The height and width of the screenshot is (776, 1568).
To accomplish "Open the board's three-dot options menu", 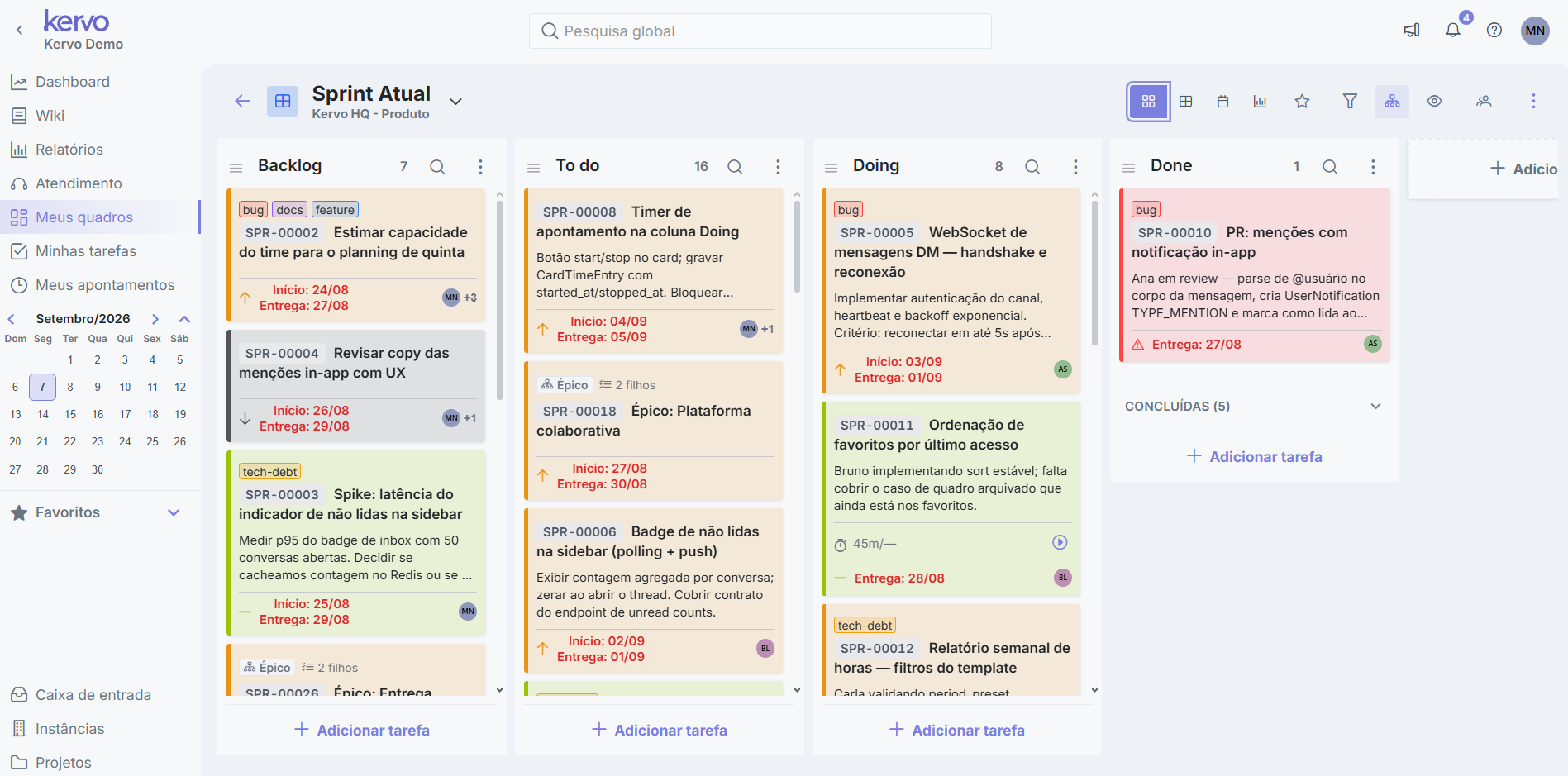I will (x=1533, y=102).
